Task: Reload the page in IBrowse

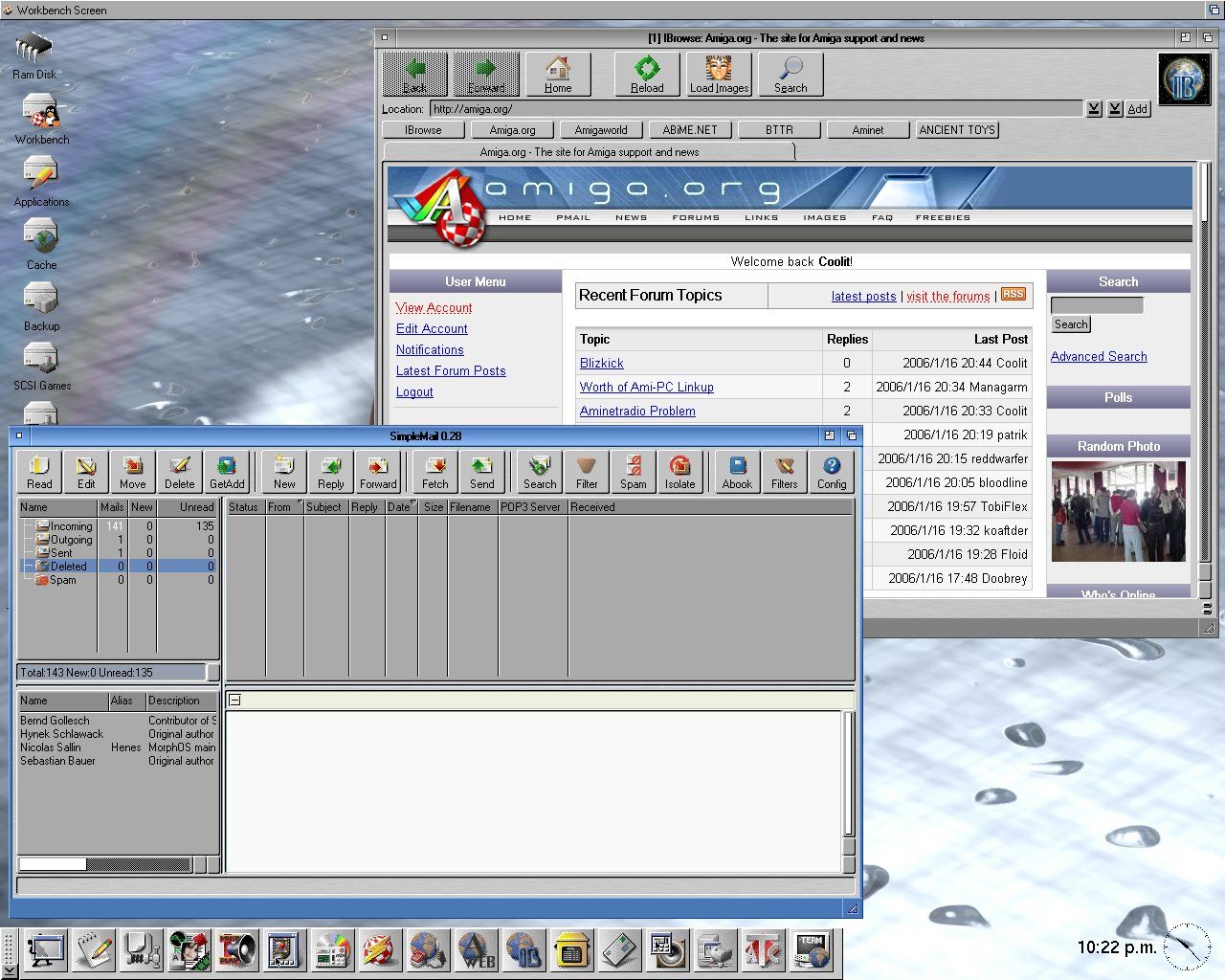Action: coord(647,74)
